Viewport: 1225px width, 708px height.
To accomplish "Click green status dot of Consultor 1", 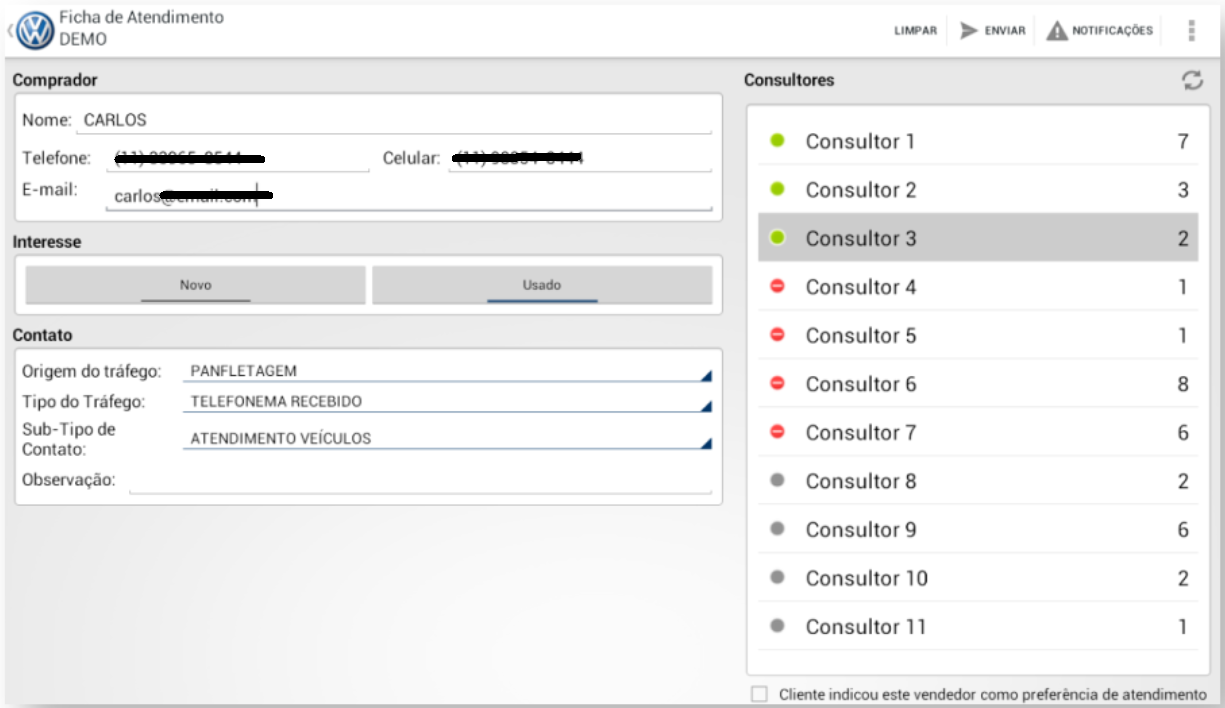I will point(777,142).
